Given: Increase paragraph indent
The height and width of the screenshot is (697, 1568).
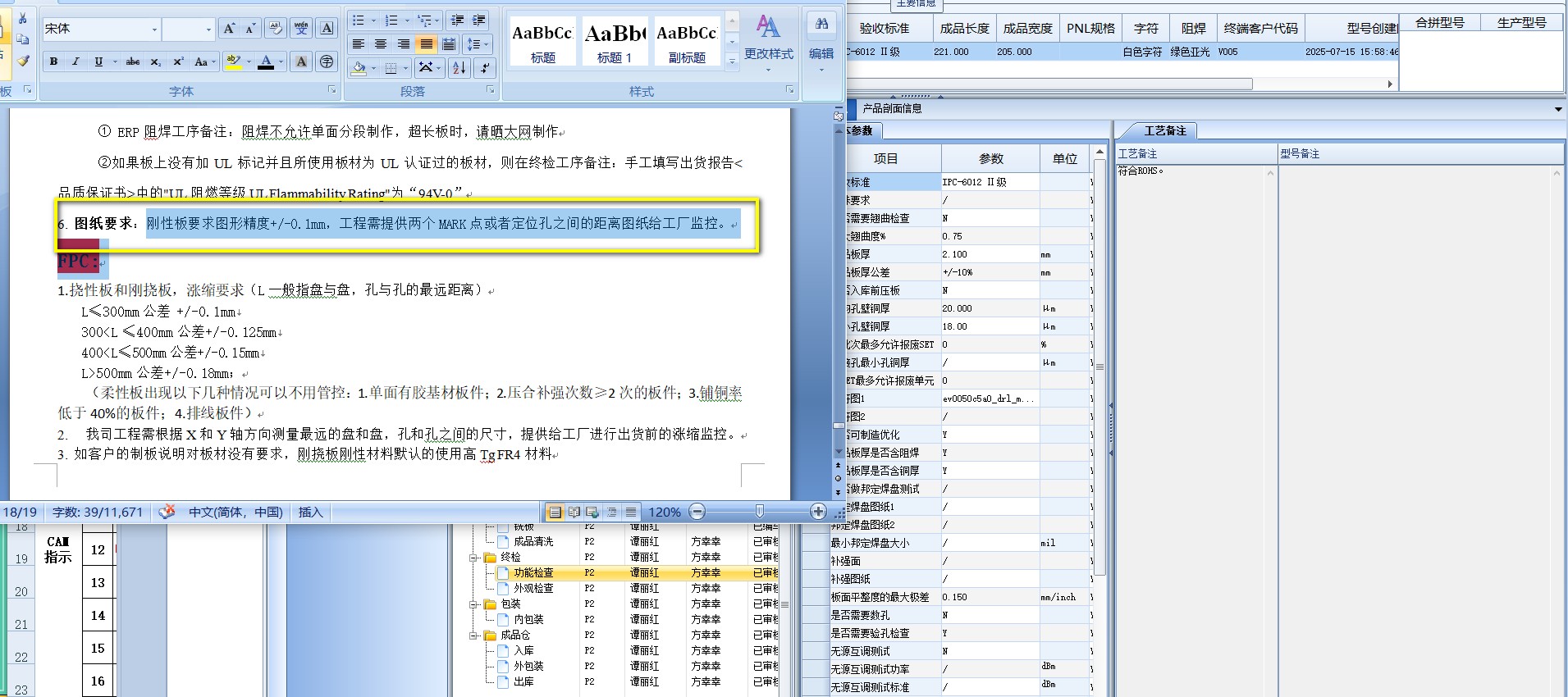Looking at the screenshot, I should click(x=478, y=20).
